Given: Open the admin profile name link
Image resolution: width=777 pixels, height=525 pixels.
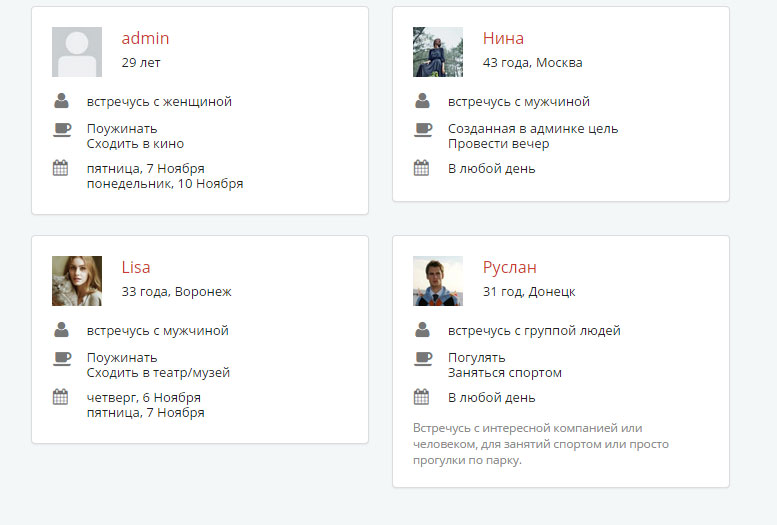Looking at the screenshot, I should click(x=145, y=38).
